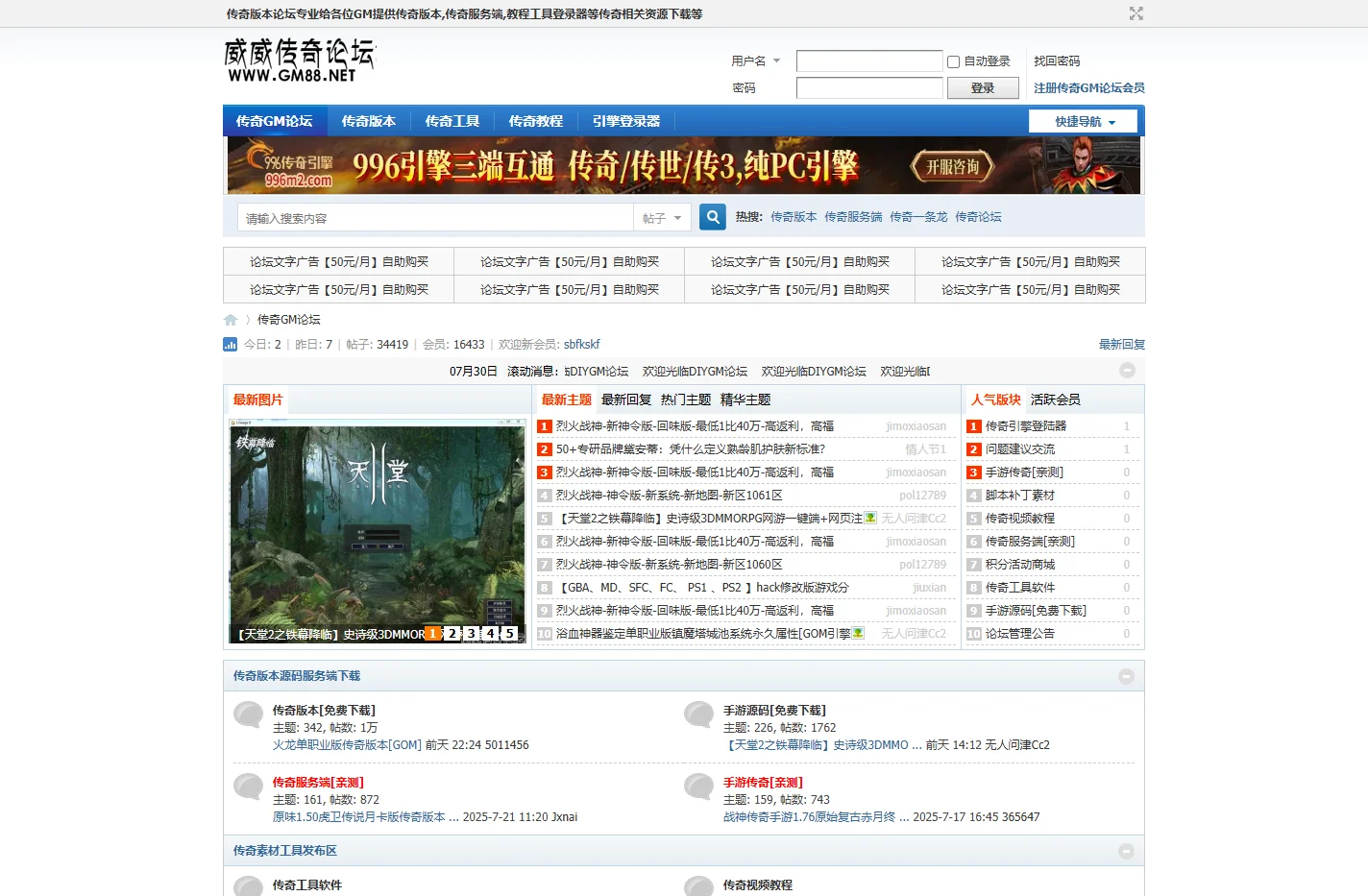1368x896 pixels.
Task: Open the 脚本补丁素材 popular board
Action: pyautogui.click(x=1020, y=495)
